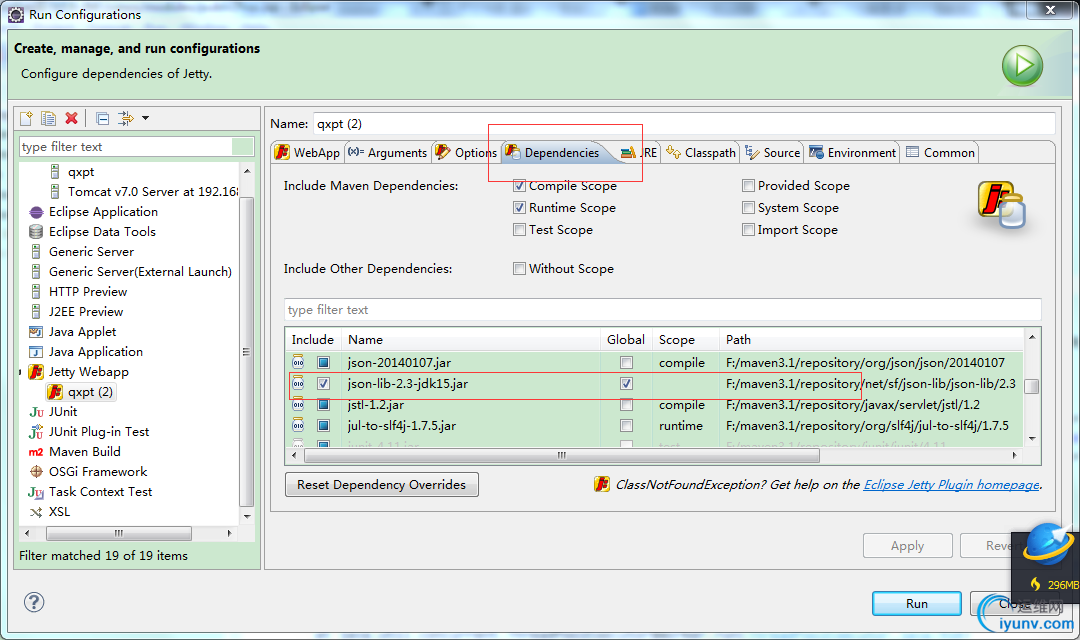Toggle Include box for json-20140107.jar
Viewport: 1080px width, 640px height.
(324, 362)
